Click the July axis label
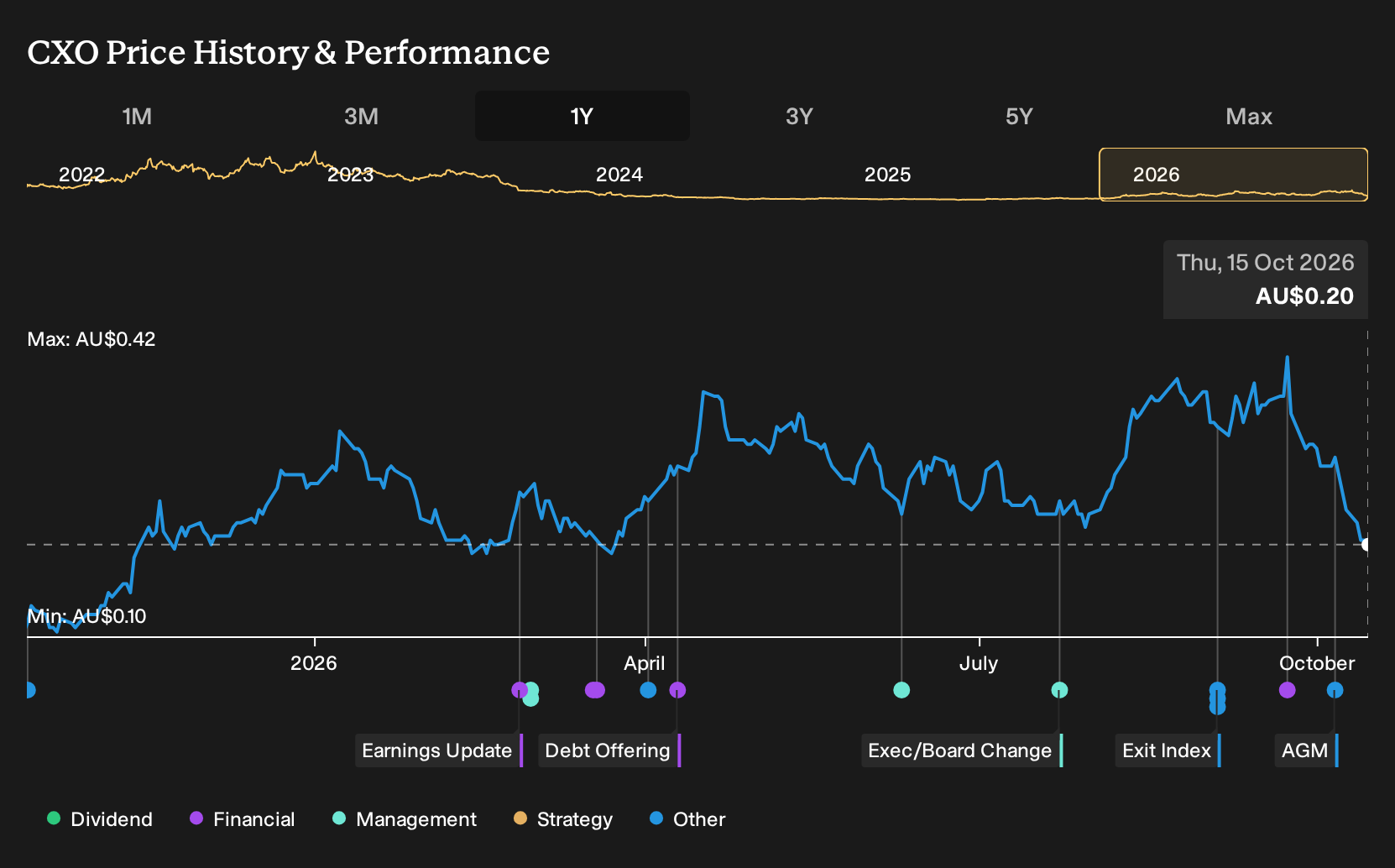The width and height of the screenshot is (1395, 868). 979,663
